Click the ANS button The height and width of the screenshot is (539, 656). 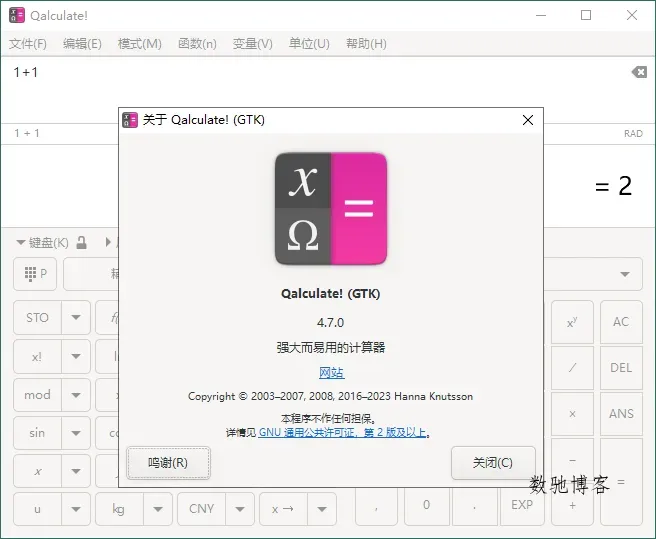click(621, 414)
